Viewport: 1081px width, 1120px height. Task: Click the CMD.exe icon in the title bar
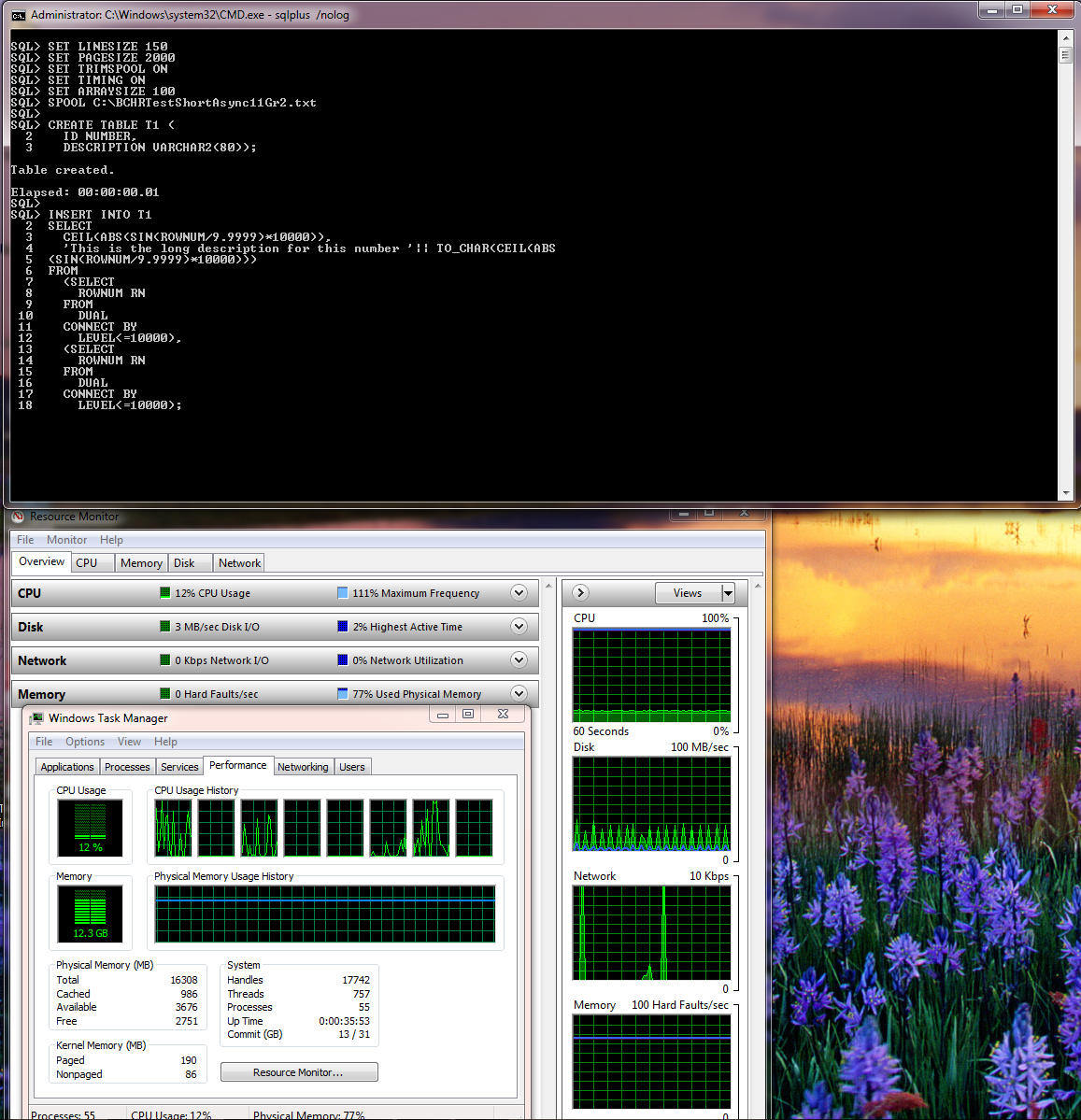coord(18,15)
